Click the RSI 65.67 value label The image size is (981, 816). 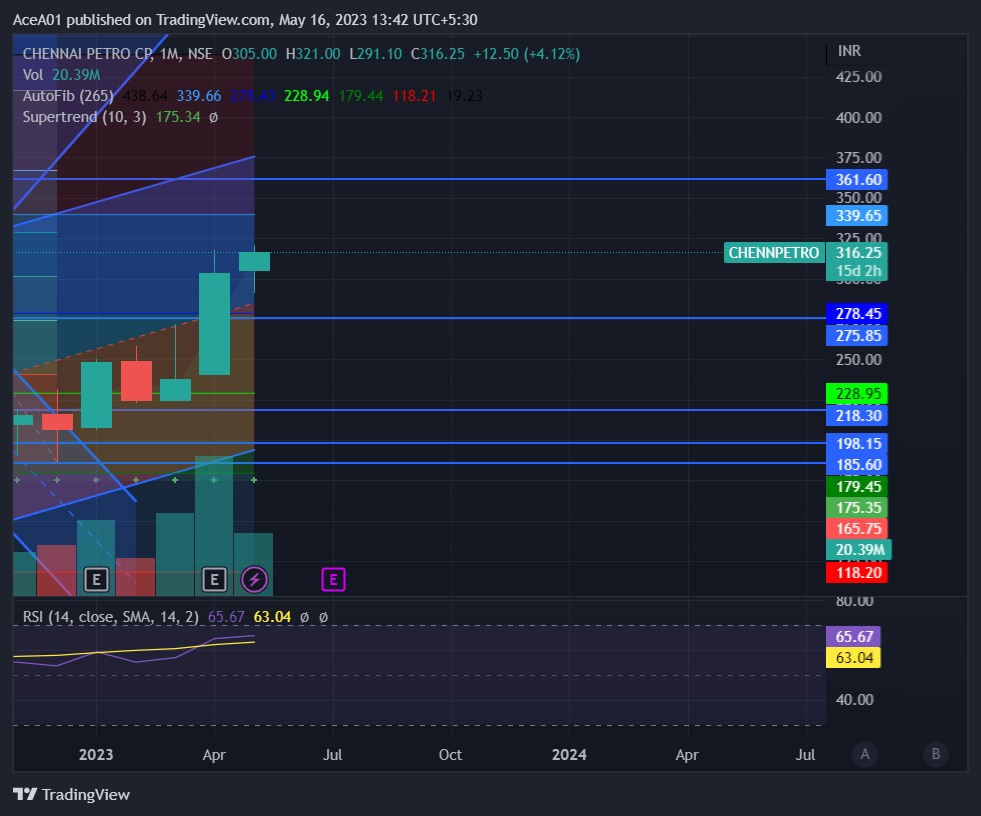click(x=853, y=636)
